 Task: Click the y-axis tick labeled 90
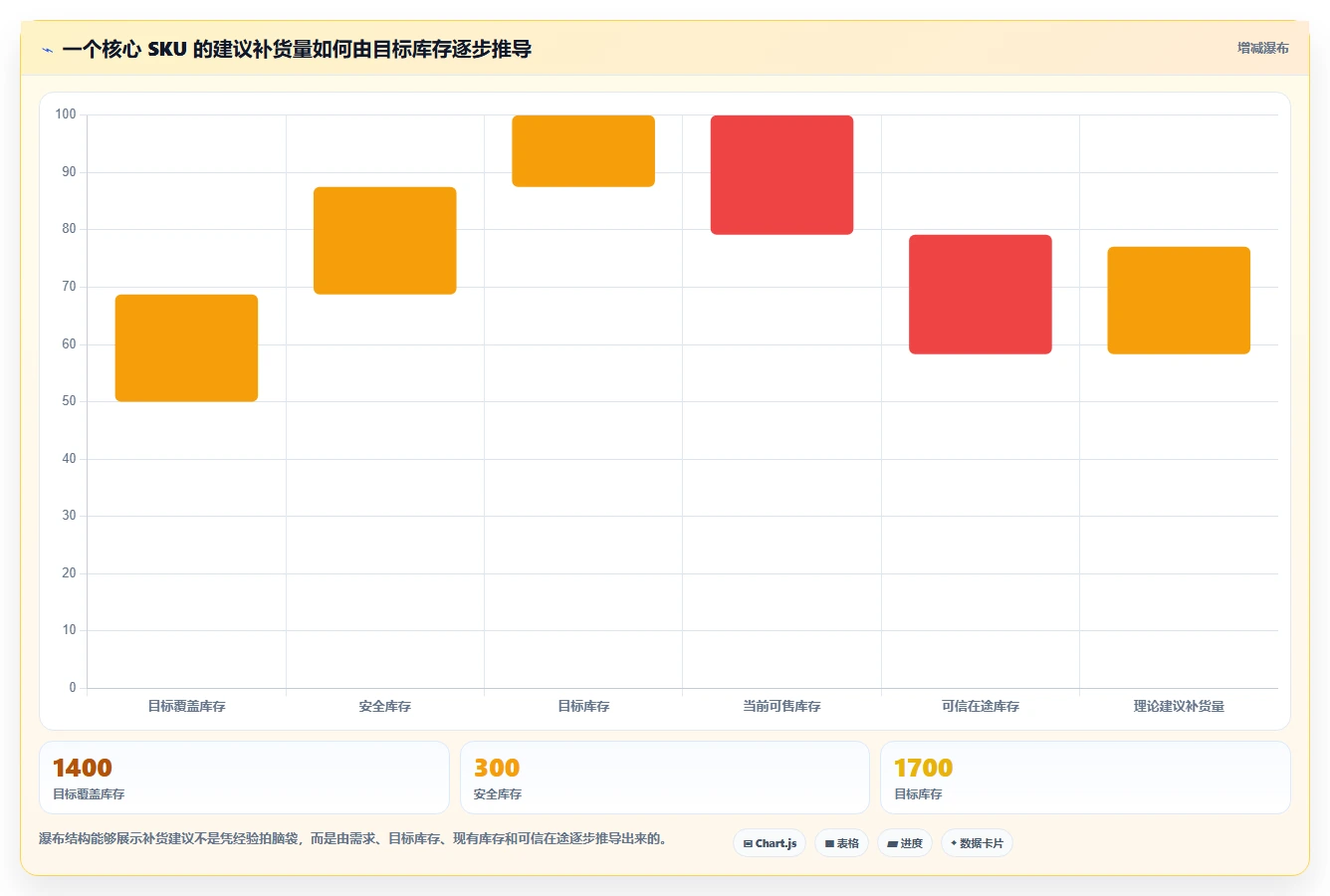point(69,172)
